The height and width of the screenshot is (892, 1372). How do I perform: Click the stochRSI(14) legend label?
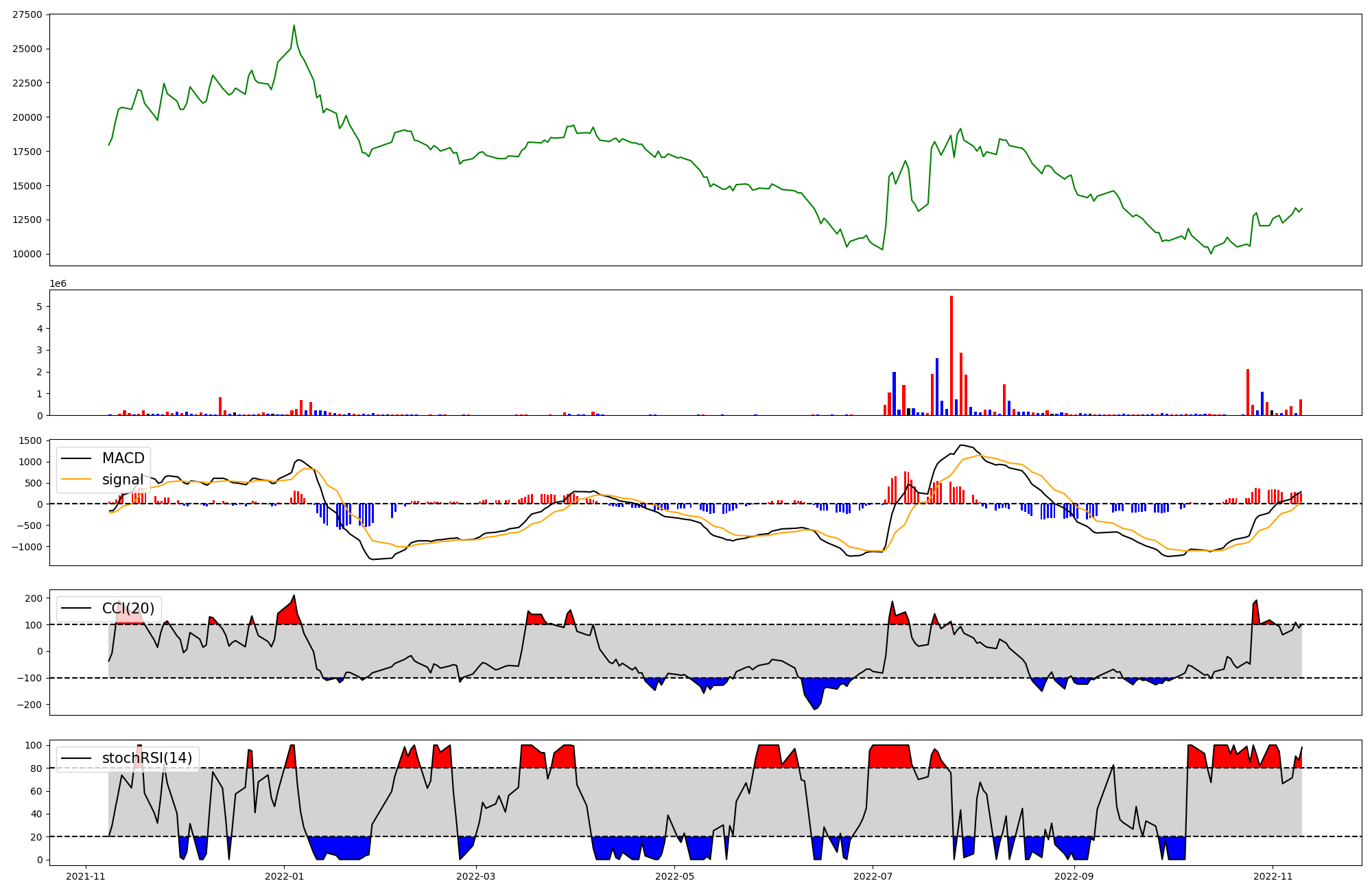pos(147,758)
